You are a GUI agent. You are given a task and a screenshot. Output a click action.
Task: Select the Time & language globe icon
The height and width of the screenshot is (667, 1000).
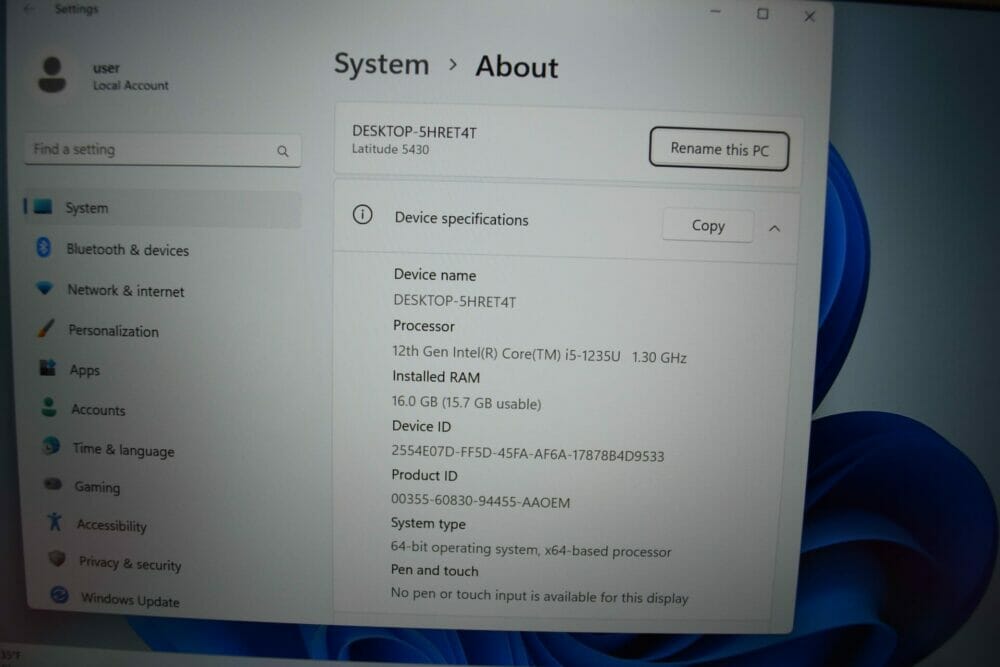(51, 446)
